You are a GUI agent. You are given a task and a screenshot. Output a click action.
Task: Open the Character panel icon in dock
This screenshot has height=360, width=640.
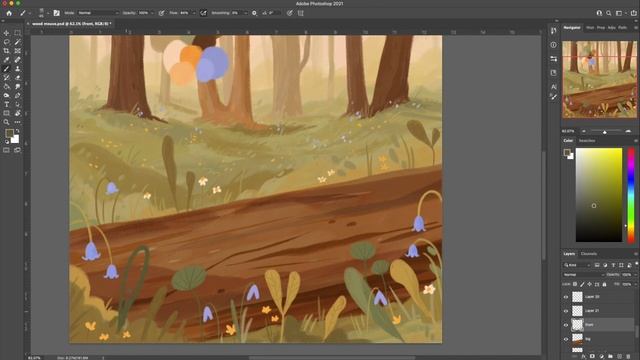tap(553, 87)
